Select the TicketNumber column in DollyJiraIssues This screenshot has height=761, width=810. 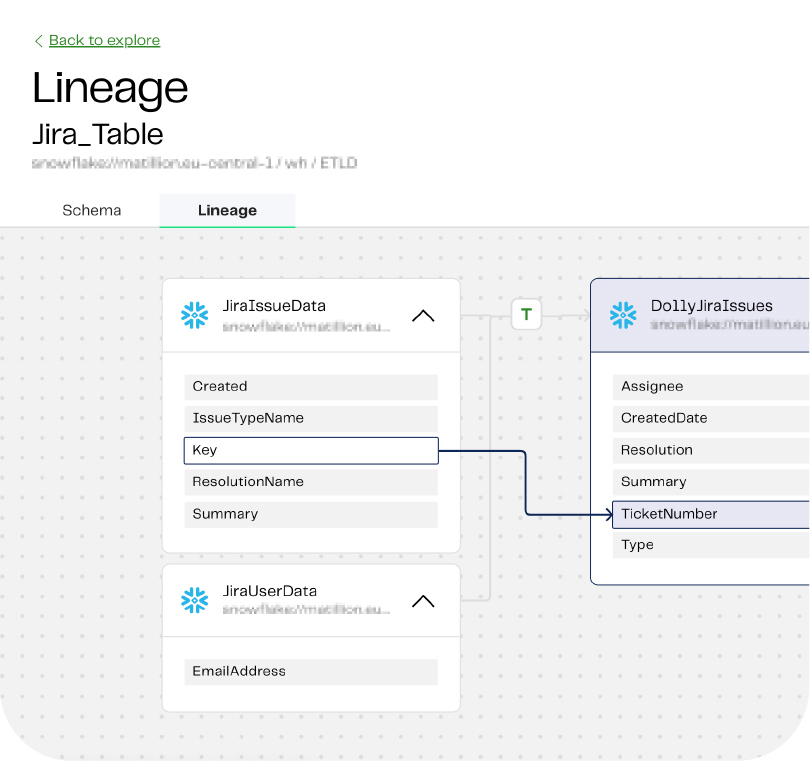click(x=700, y=513)
